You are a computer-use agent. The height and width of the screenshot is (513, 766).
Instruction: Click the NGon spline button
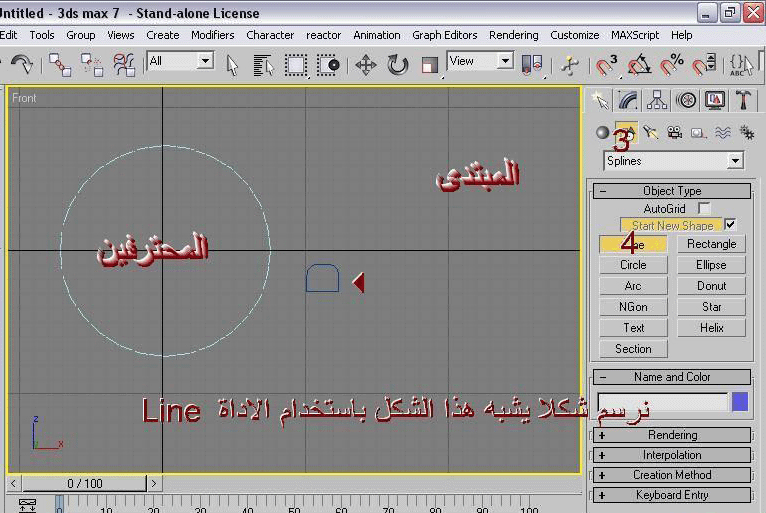633,307
